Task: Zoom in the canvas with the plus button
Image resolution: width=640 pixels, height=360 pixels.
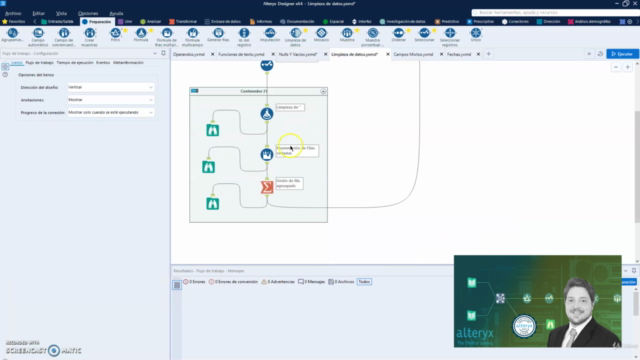Action: 628,67
